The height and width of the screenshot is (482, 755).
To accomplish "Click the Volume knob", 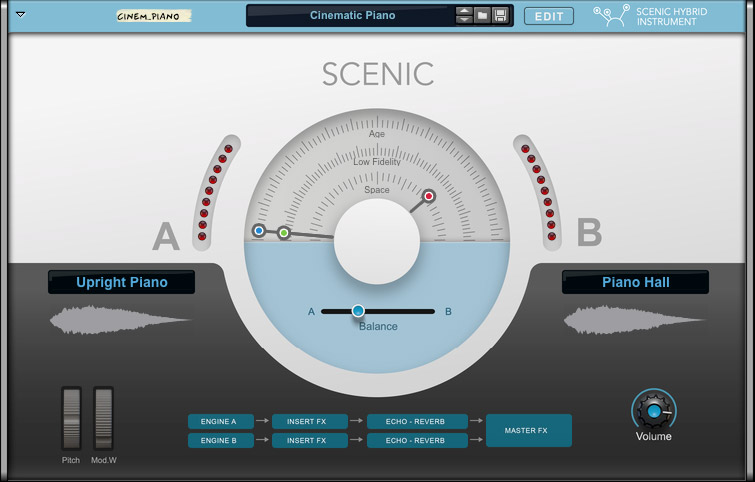I will click(653, 411).
